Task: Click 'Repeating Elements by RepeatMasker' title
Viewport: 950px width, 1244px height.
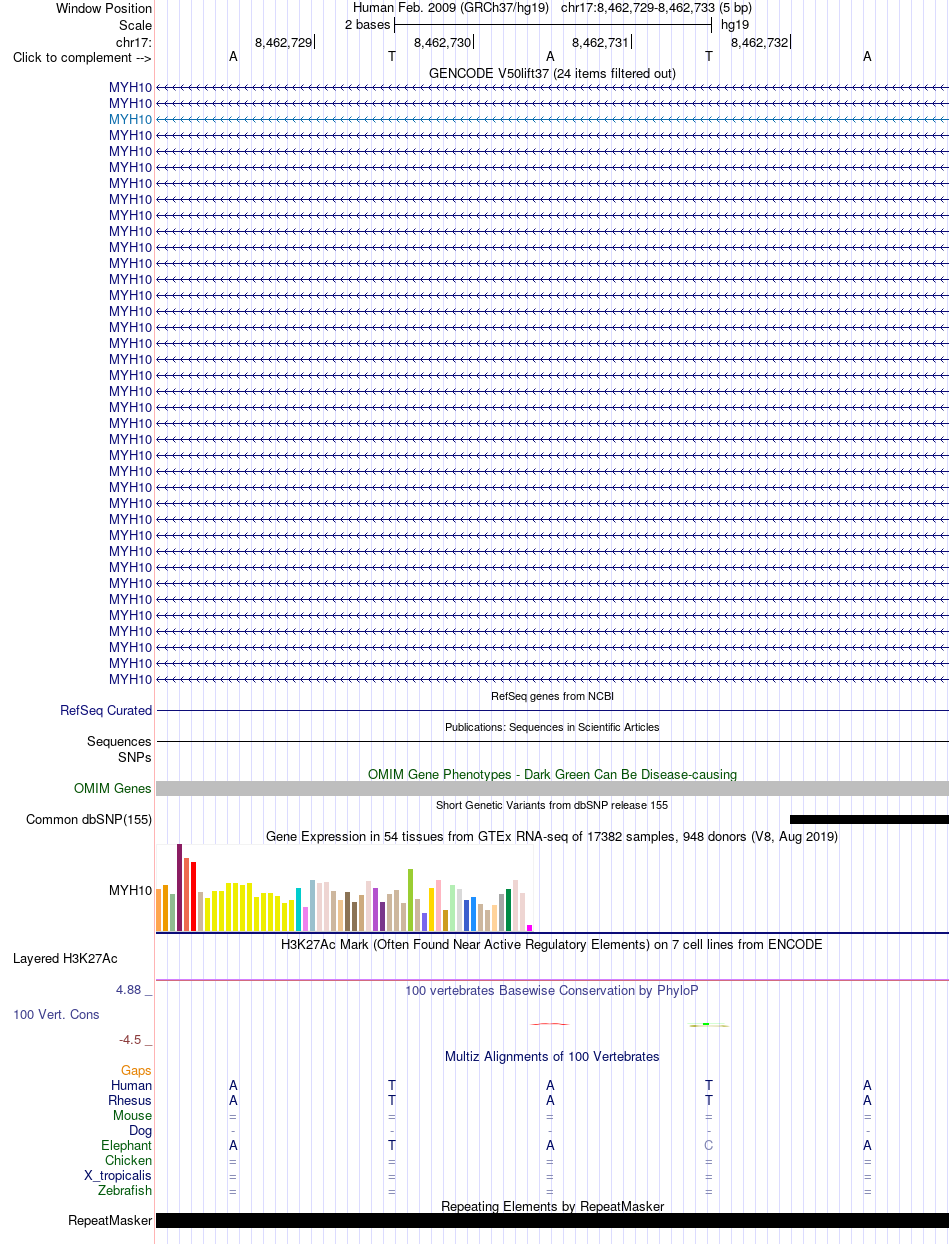Action: pyautogui.click(x=552, y=1207)
